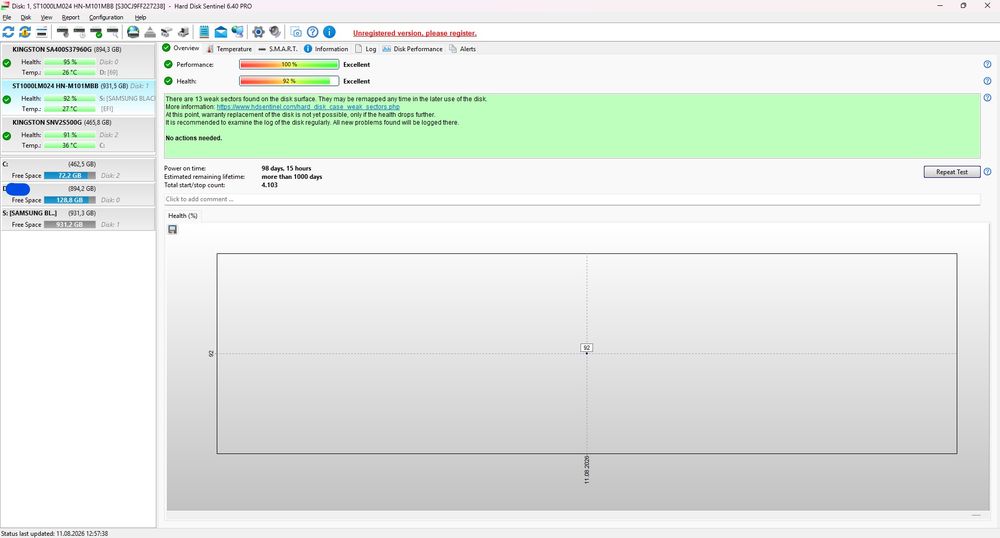Open the hdsentinel weak sectors info link
Image resolution: width=1000 pixels, height=538 pixels.
[x=308, y=106]
